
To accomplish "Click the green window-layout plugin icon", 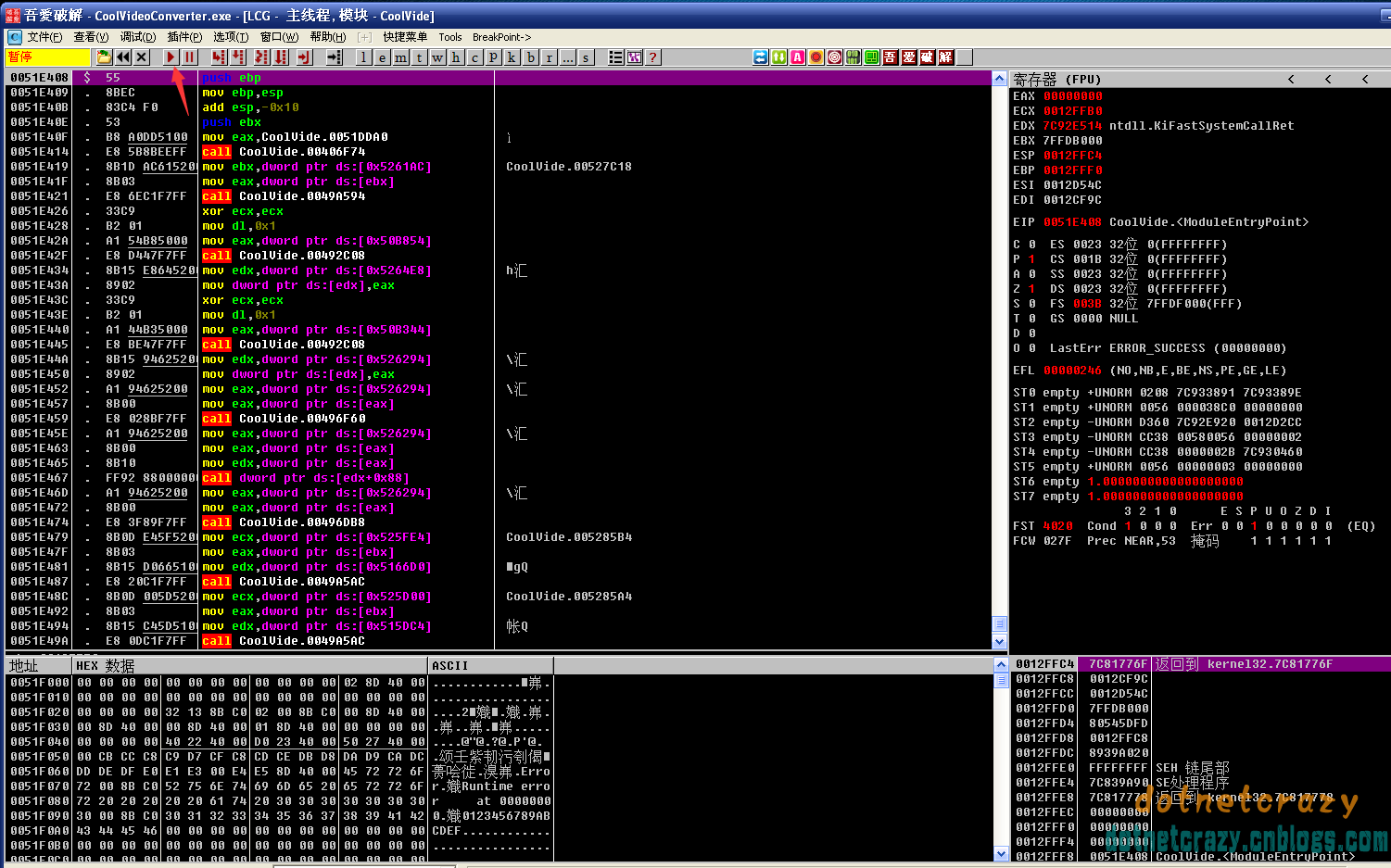I will (871, 57).
